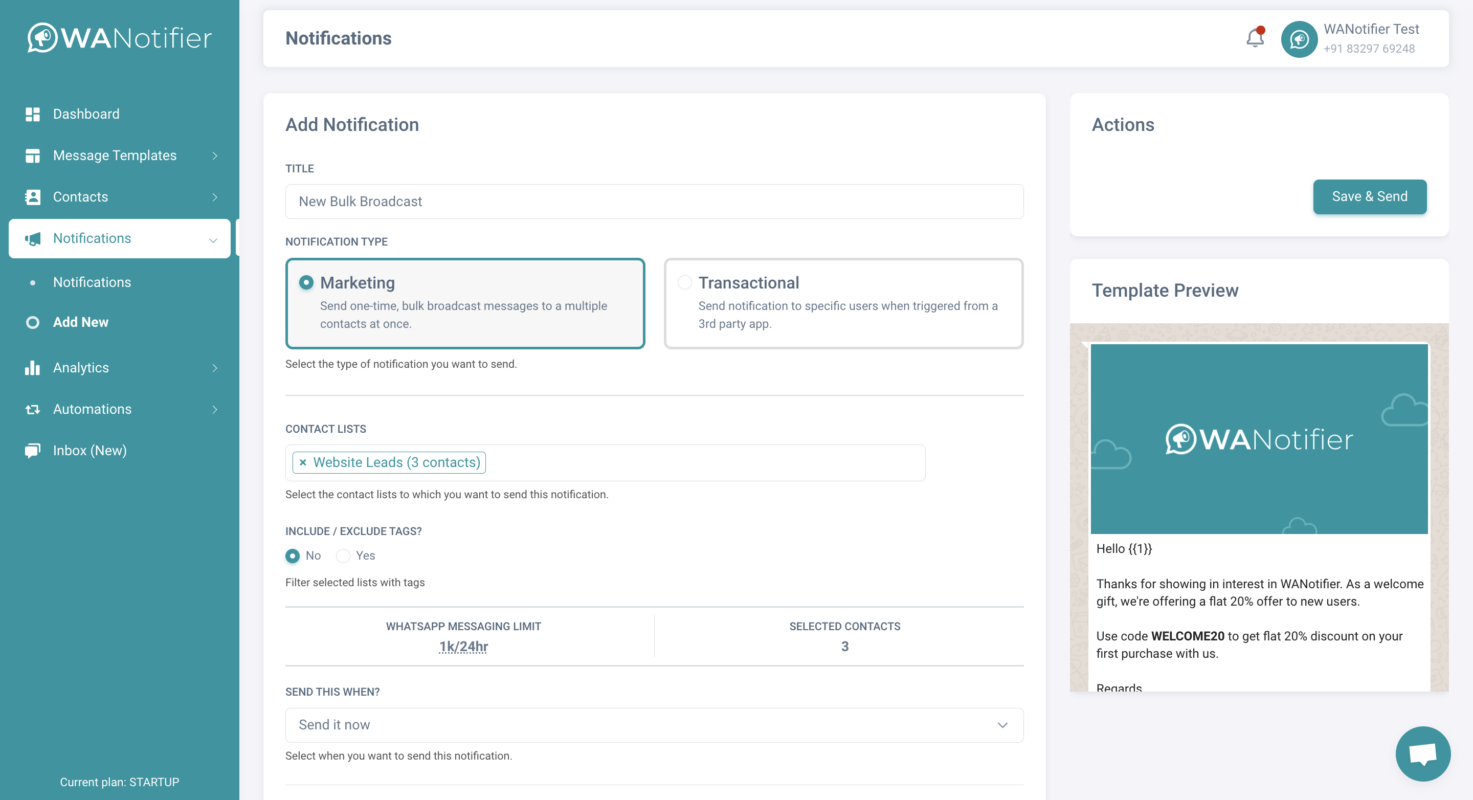Click the Dashboard grid icon
The height and width of the screenshot is (800, 1473).
click(x=33, y=114)
